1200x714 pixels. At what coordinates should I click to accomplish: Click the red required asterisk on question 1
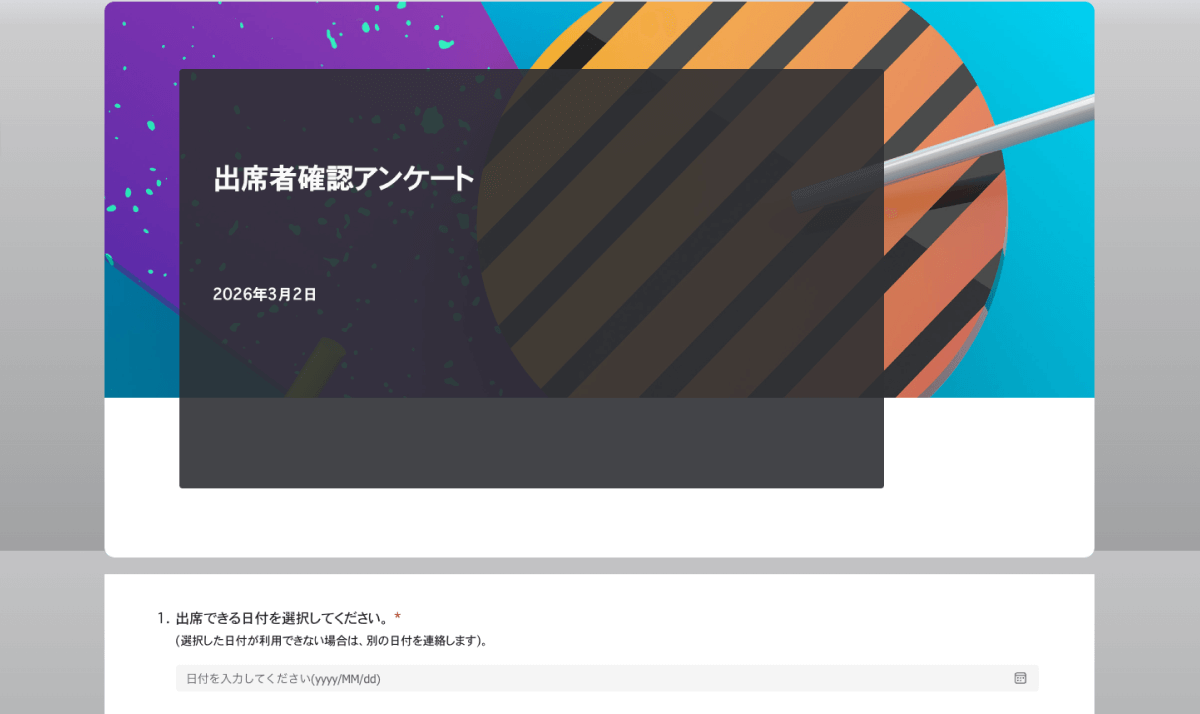(x=397, y=618)
